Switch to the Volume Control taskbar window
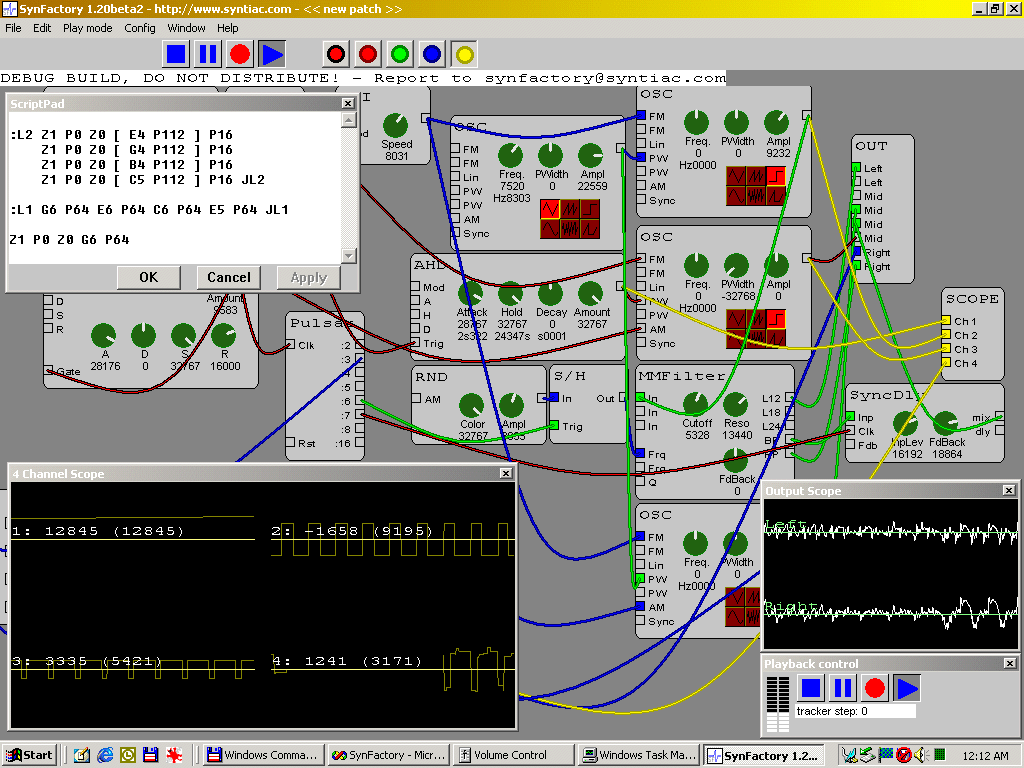 [513, 756]
